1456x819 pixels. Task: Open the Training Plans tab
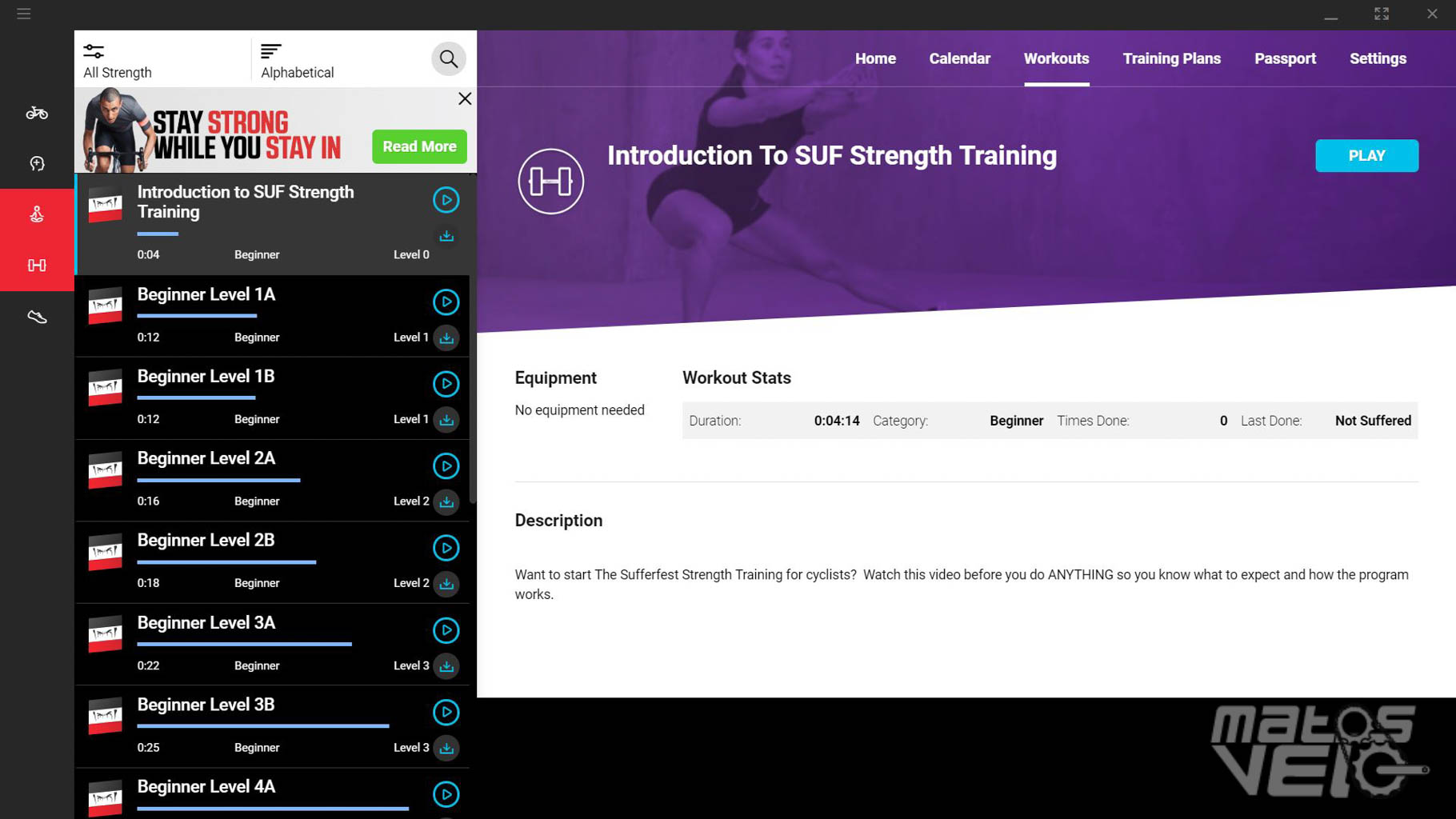[1171, 58]
